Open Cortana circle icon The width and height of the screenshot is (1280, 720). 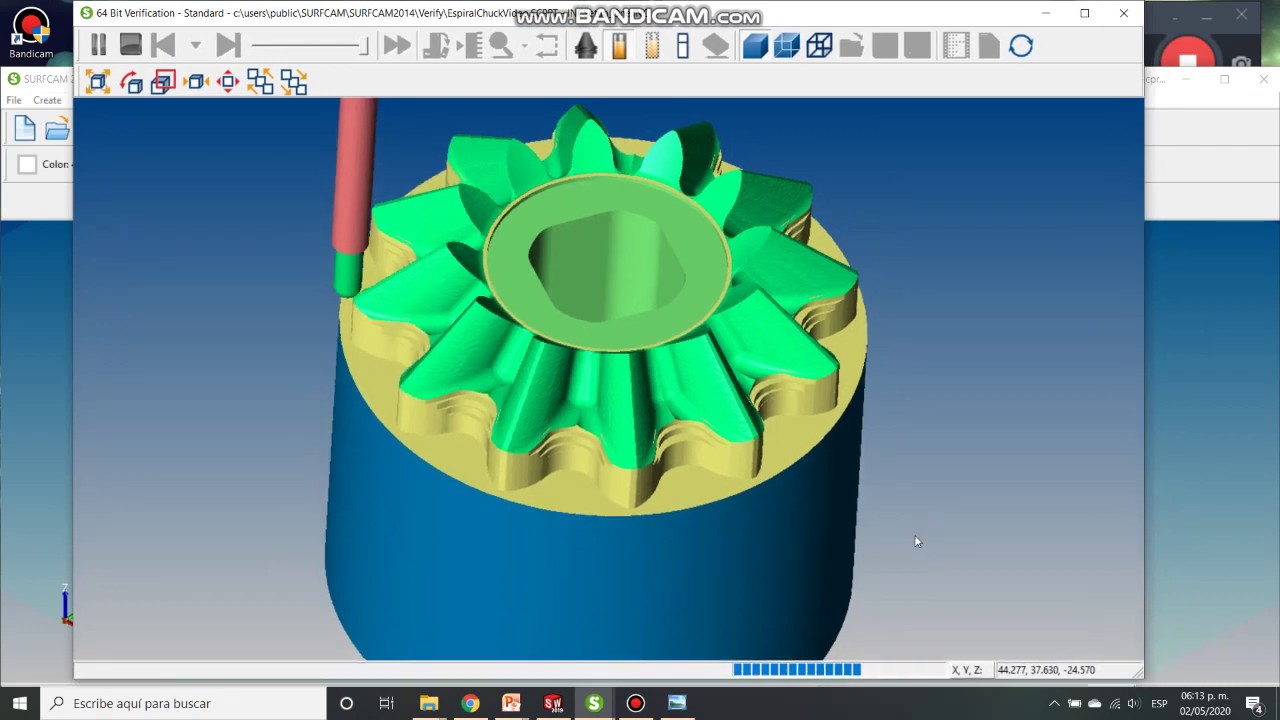(x=346, y=703)
